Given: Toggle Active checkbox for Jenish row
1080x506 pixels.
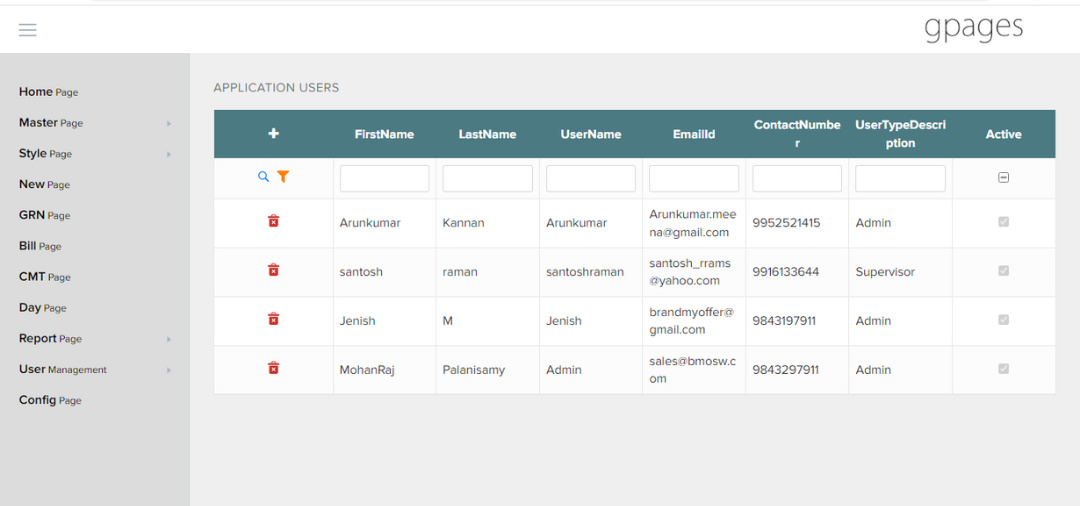Looking at the screenshot, I should coord(1004,319).
